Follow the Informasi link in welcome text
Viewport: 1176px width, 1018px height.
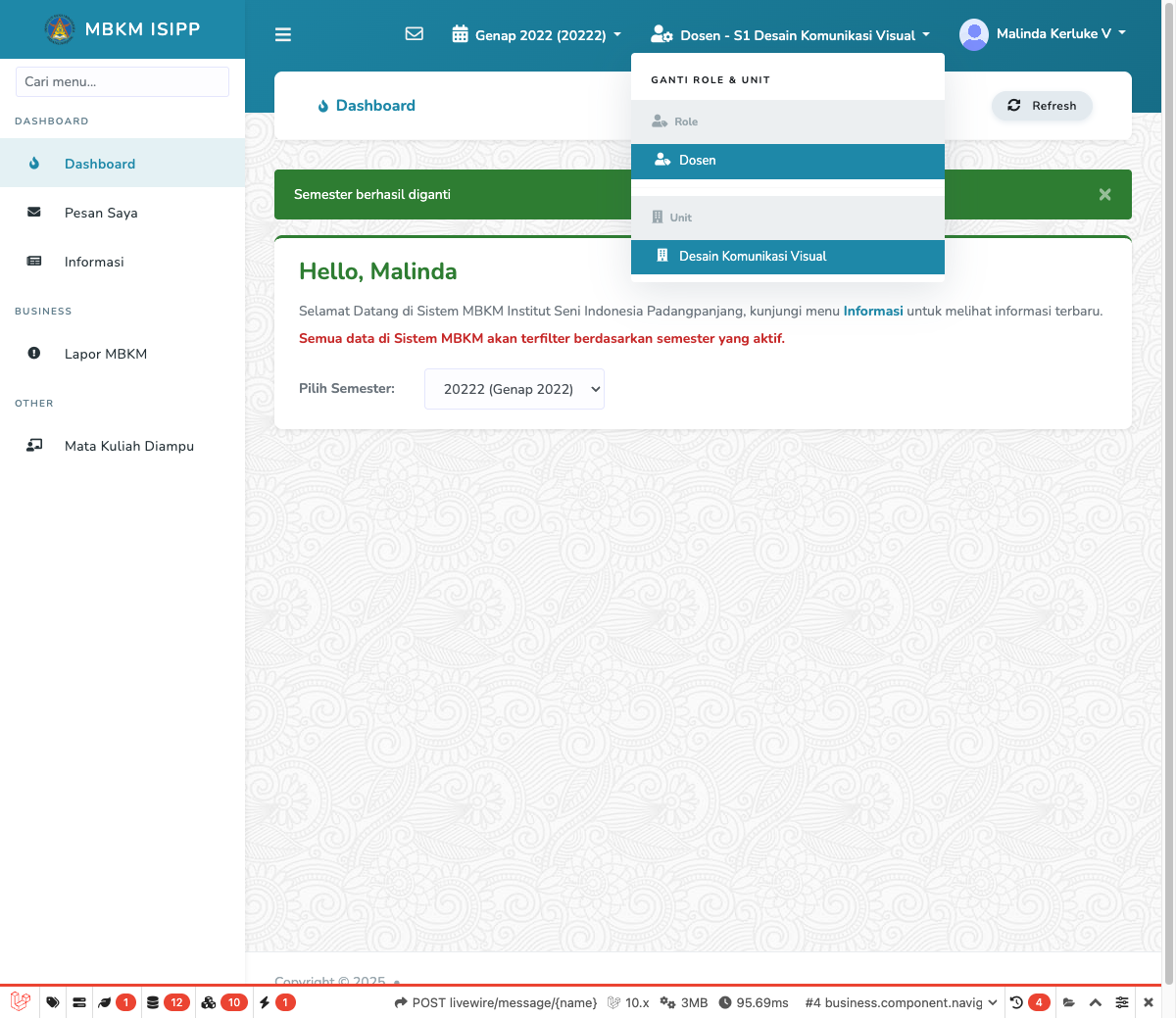coord(872,312)
